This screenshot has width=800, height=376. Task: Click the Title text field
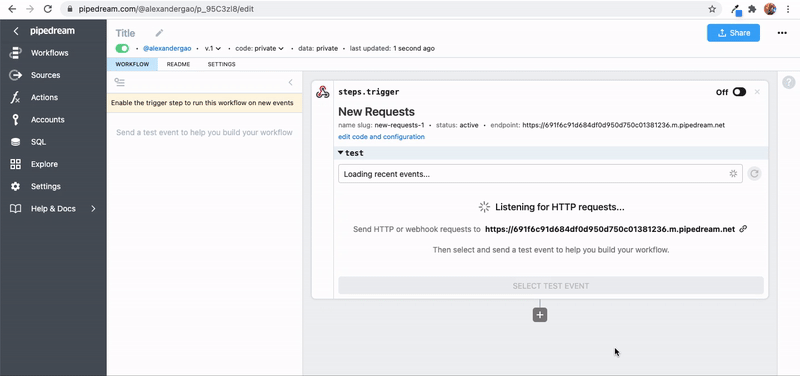click(x=126, y=33)
